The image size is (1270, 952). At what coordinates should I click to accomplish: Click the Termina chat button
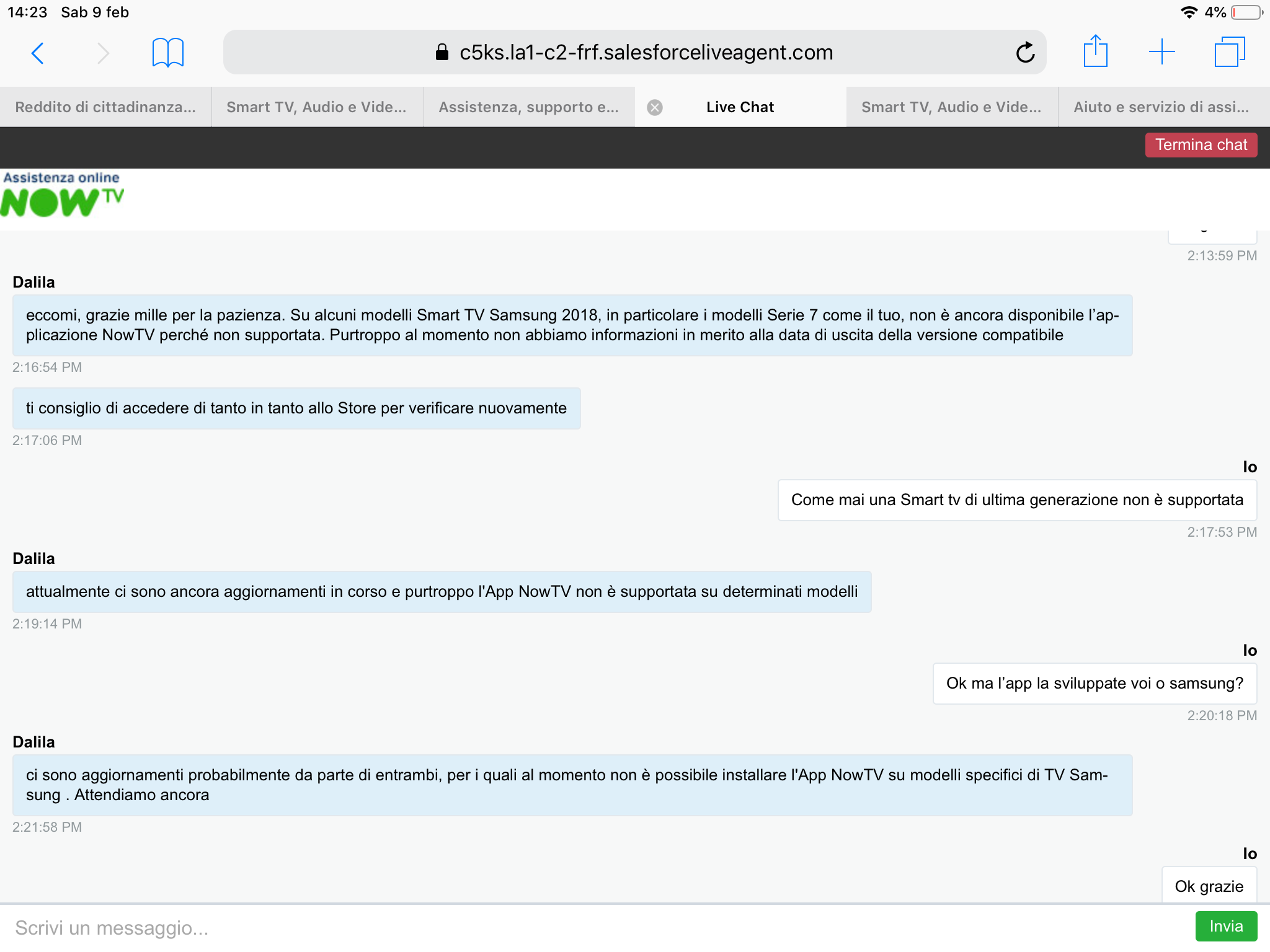pos(1201,145)
